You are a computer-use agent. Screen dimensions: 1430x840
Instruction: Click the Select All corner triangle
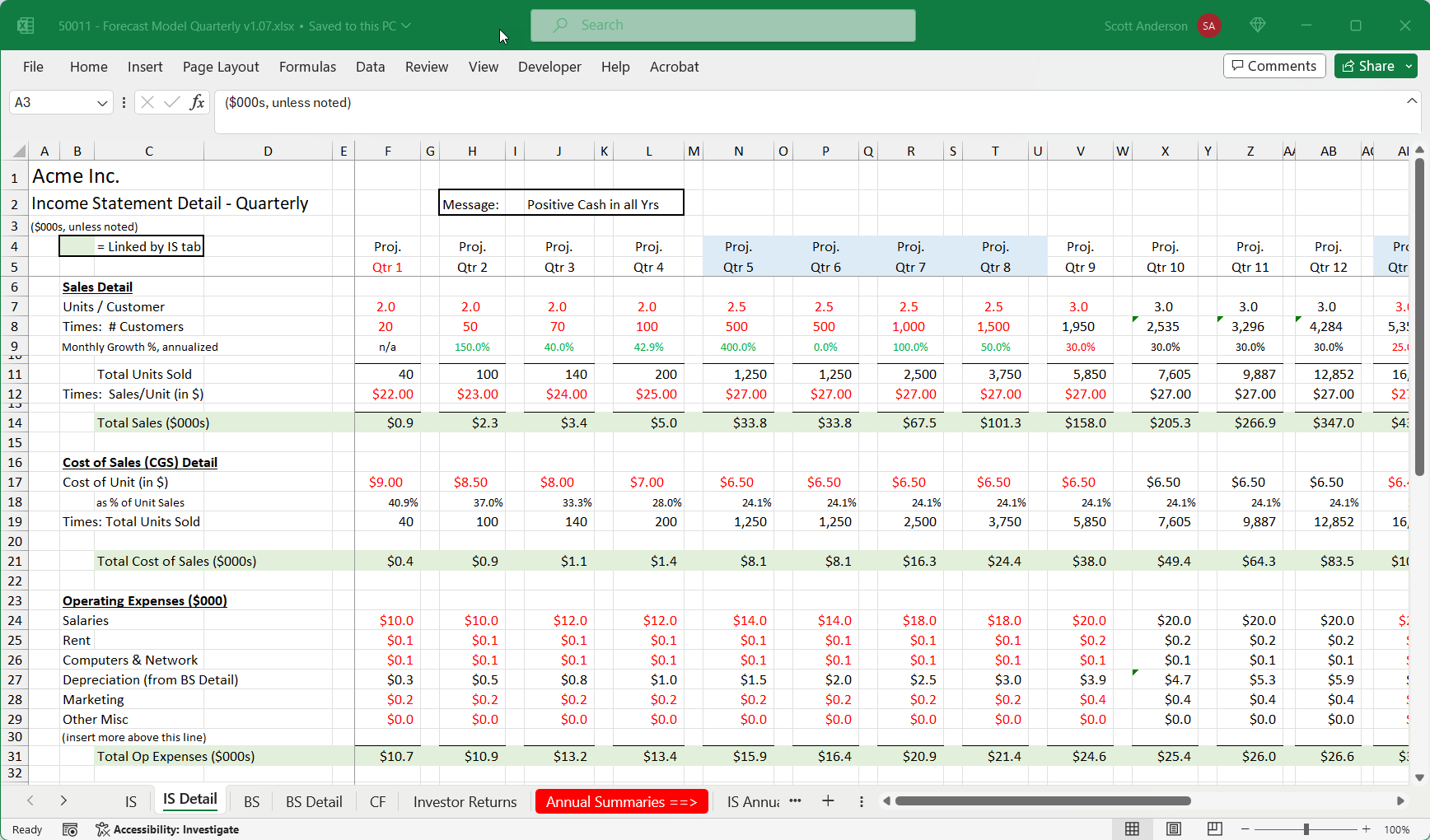(x=18, y=152)
